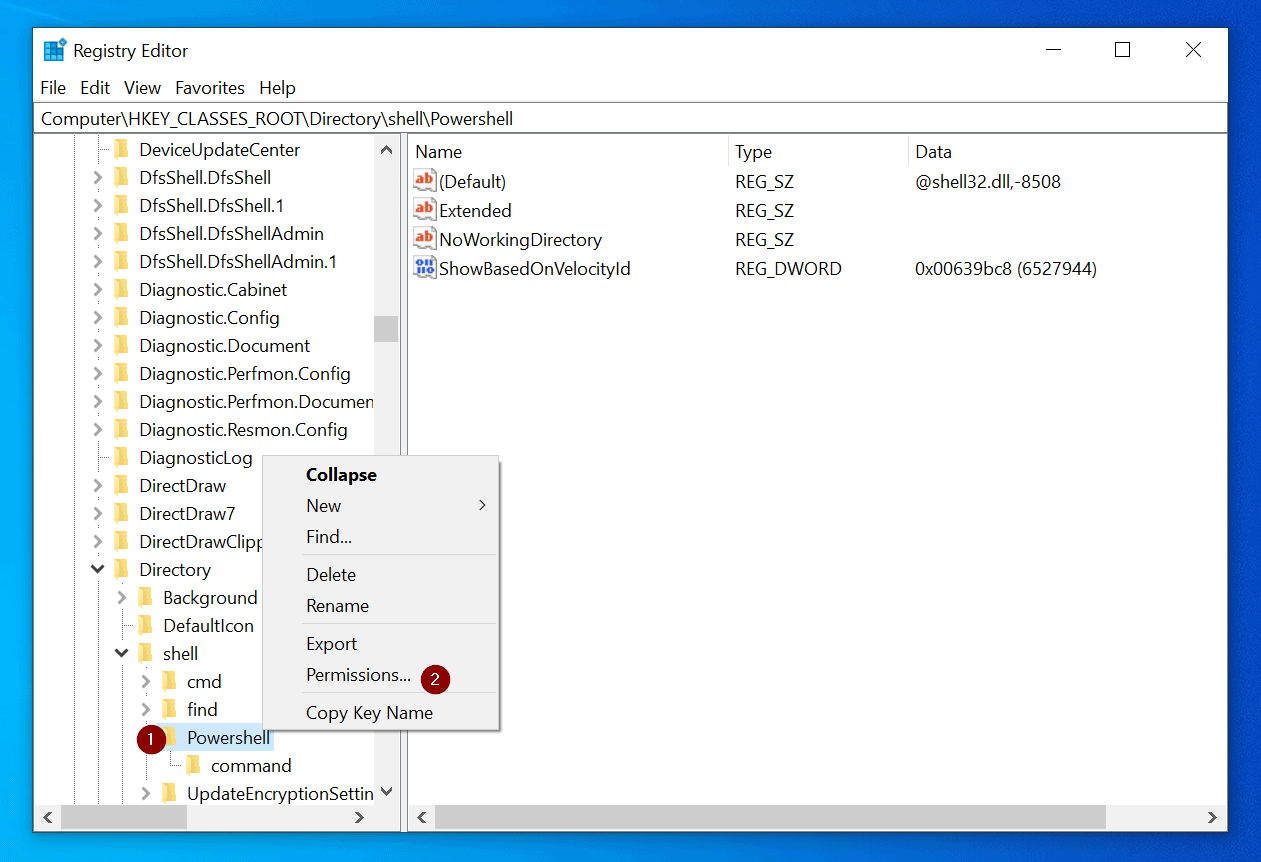The image size is (1261, 862).
Task: Click the tree horizontal scroll right arrow
Action: [360, 817]
